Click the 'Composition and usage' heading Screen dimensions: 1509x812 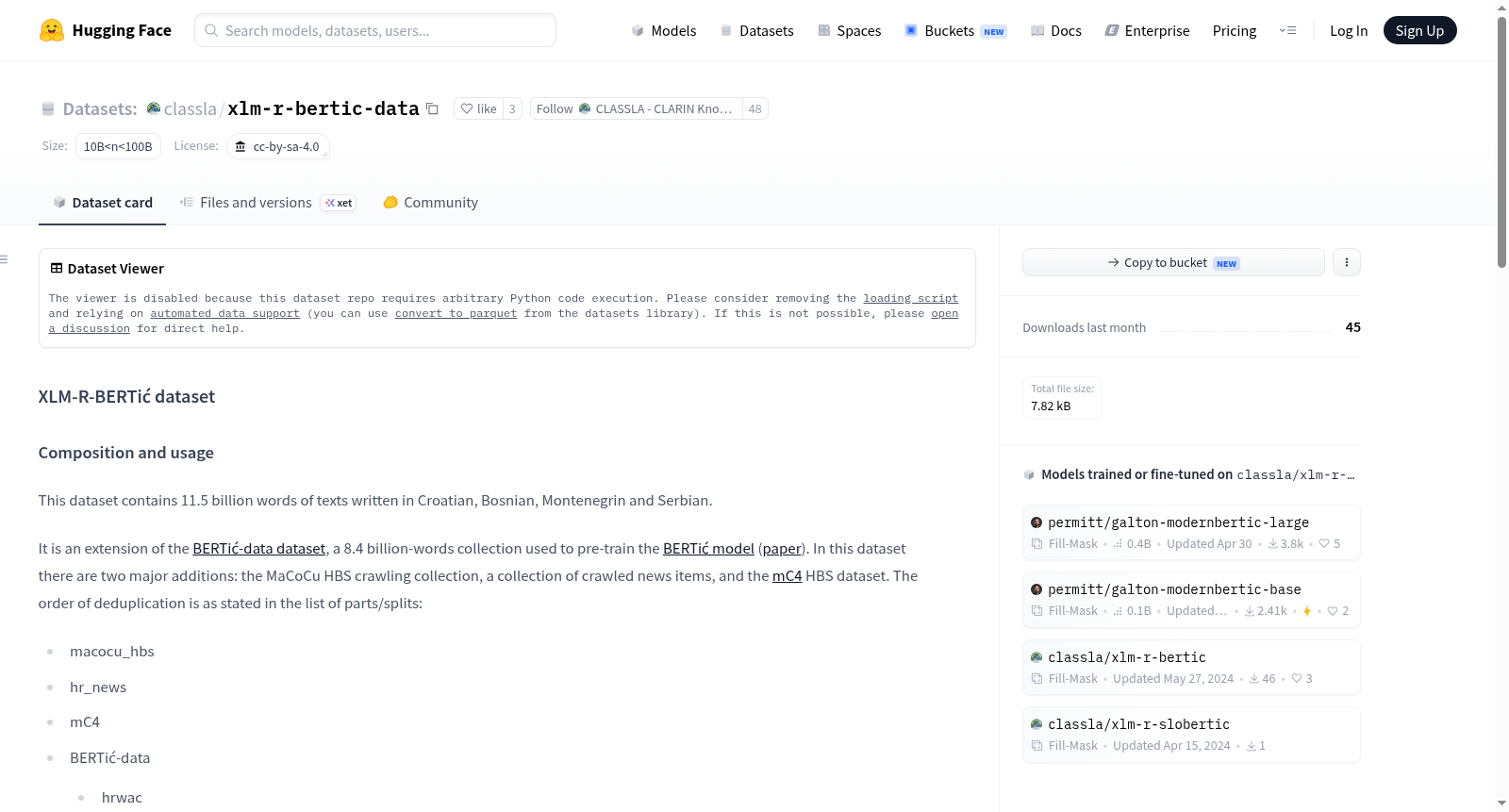pyautogui.click(x=126, y=453)
